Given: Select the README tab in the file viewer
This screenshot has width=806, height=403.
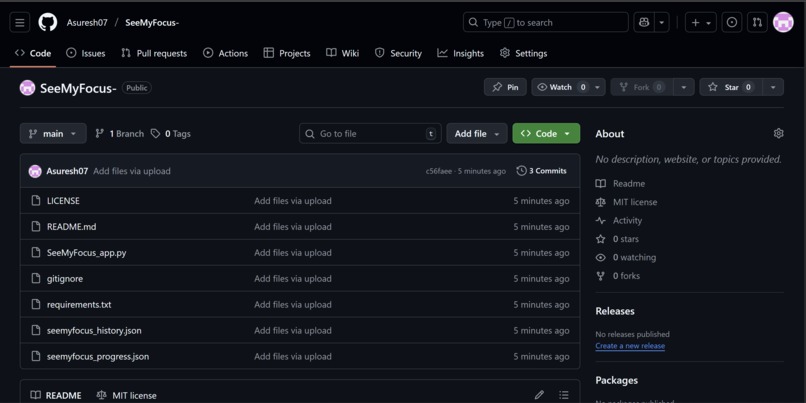Looking at the screenshot, I should 56,395.
